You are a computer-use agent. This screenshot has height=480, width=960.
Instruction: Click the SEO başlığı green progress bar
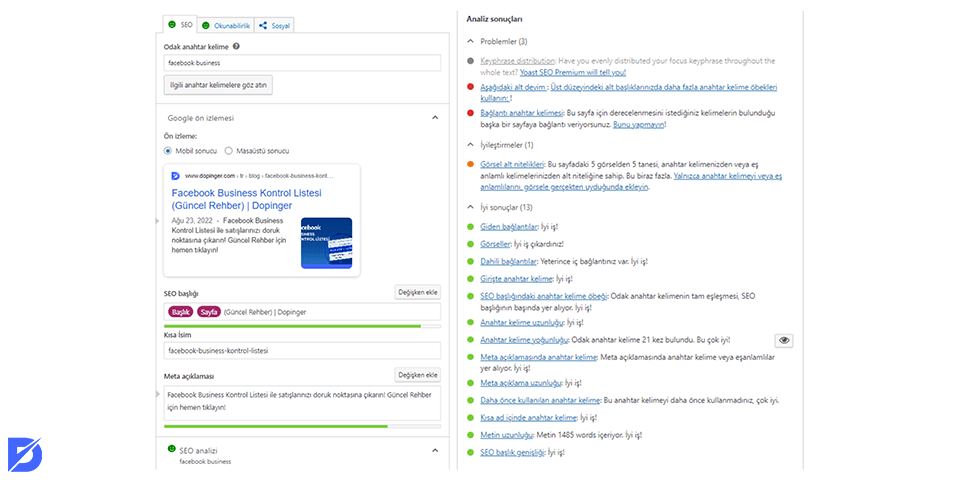[x=302, y=326]
